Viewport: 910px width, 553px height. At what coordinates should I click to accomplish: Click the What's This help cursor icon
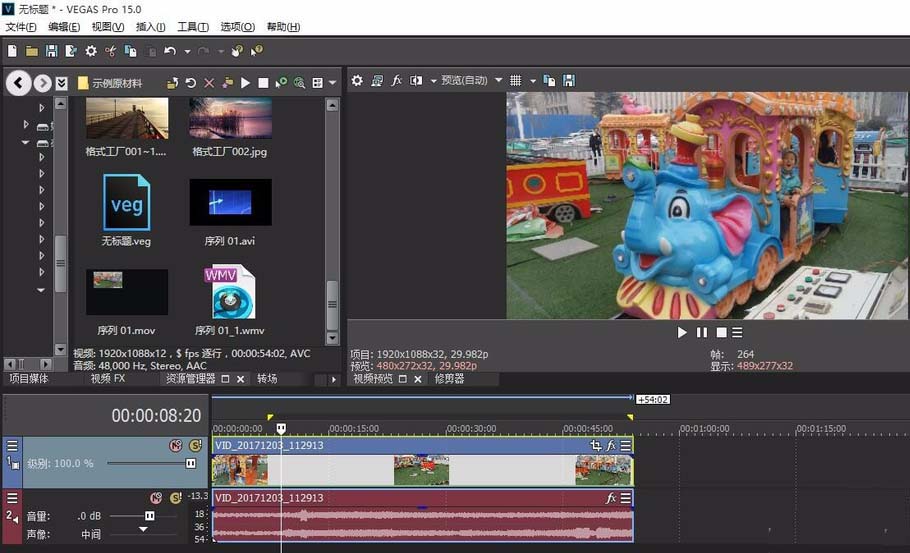(x=257, y=51)
